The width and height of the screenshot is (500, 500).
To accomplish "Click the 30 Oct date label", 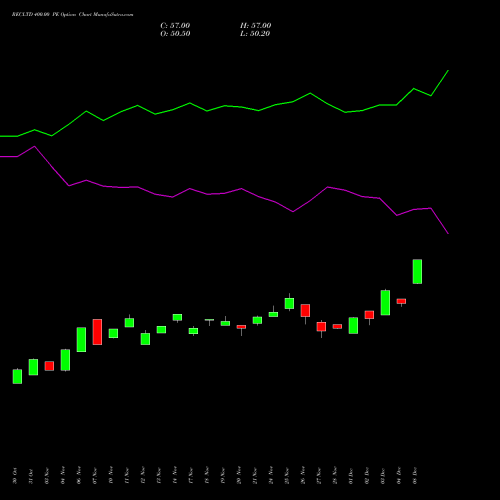I will [x=15, y=476].
